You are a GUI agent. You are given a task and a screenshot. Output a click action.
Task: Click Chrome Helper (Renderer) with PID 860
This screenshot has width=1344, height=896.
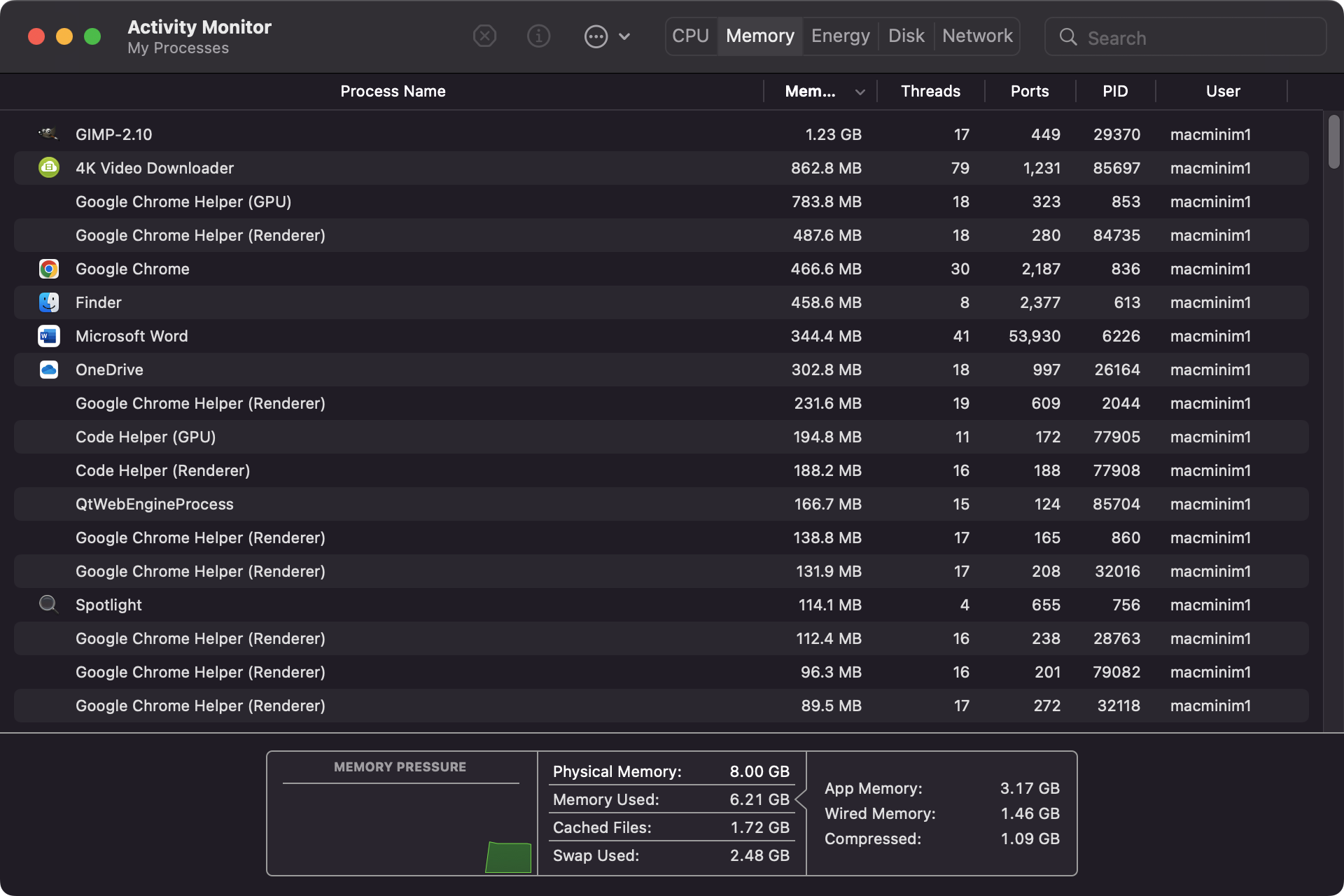click(x=661, y=538)
